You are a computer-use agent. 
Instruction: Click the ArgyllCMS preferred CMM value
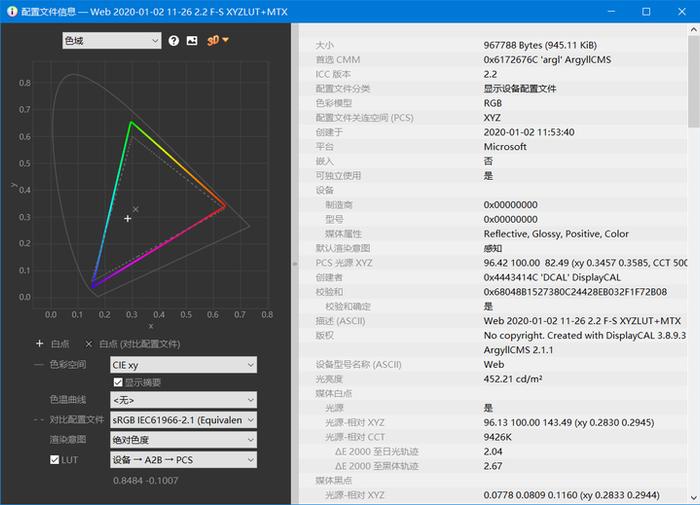click(x=547, y=59)
